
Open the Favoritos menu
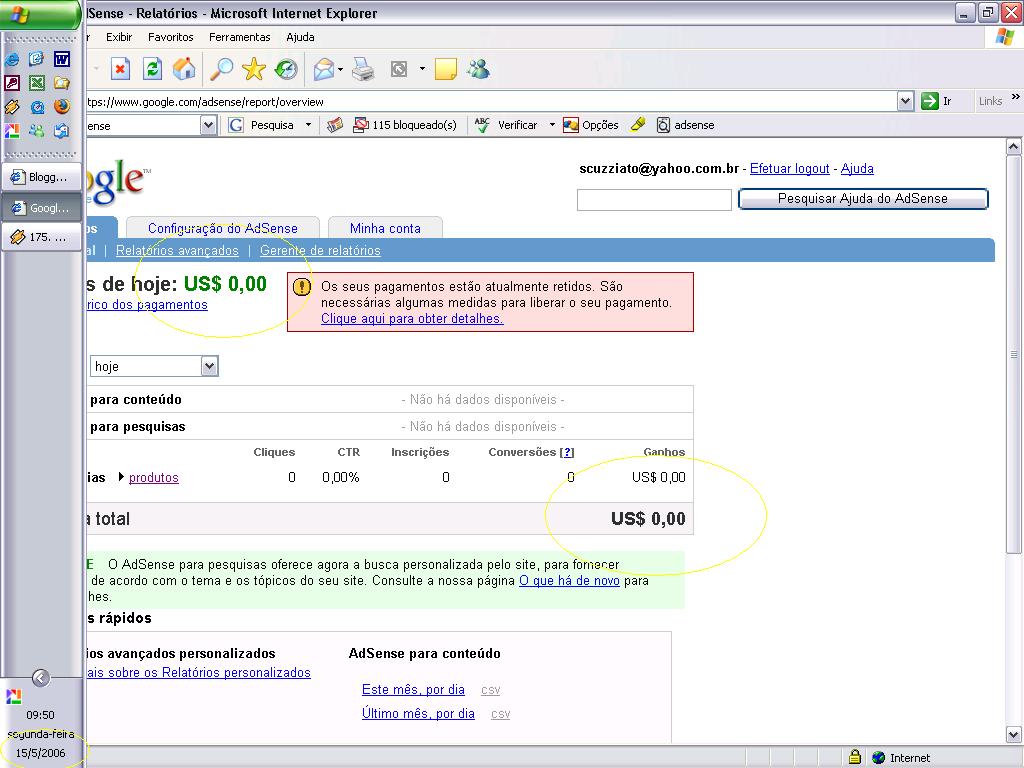coord(170,37)
